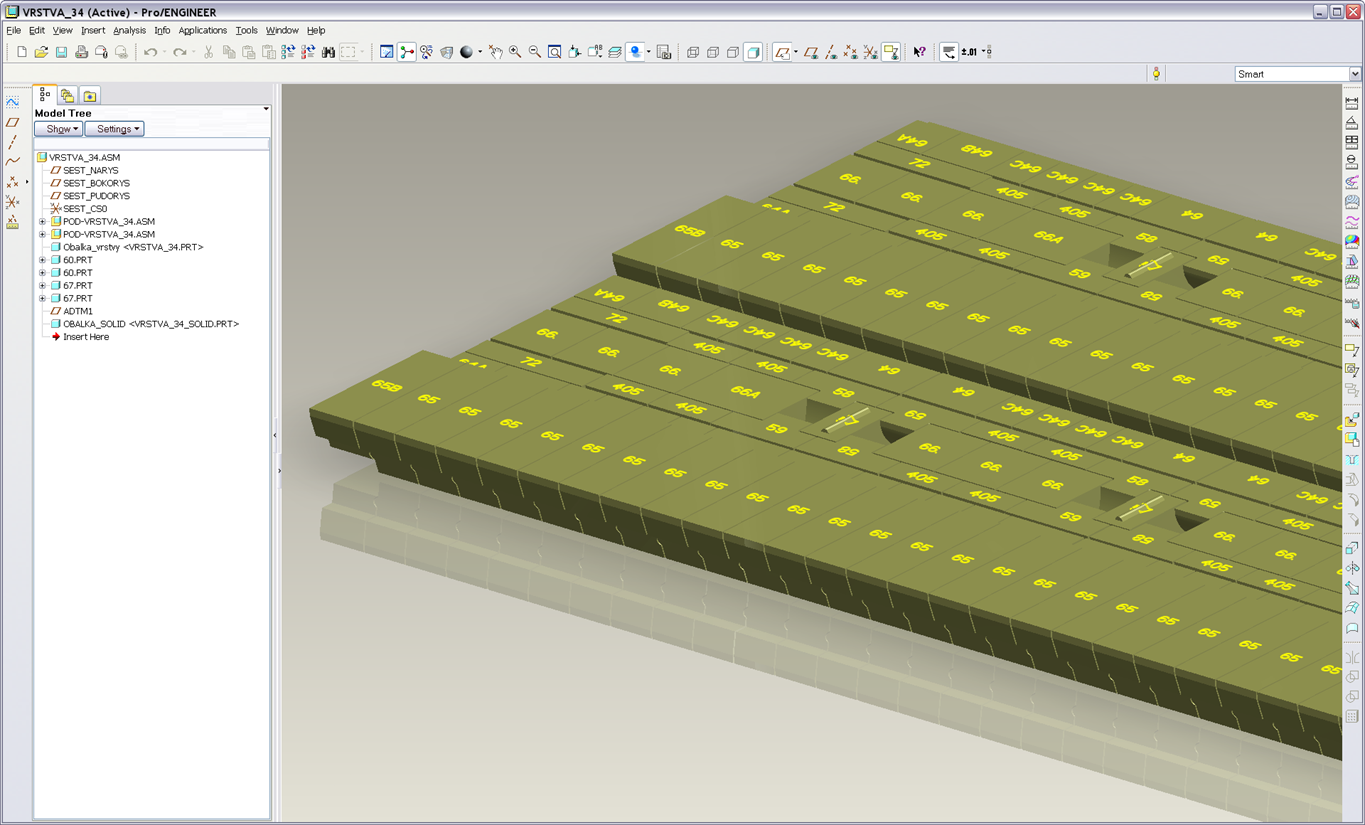1365x825 pixels.
Task: Click the Repaint screen icon
Action: (387, 52)
